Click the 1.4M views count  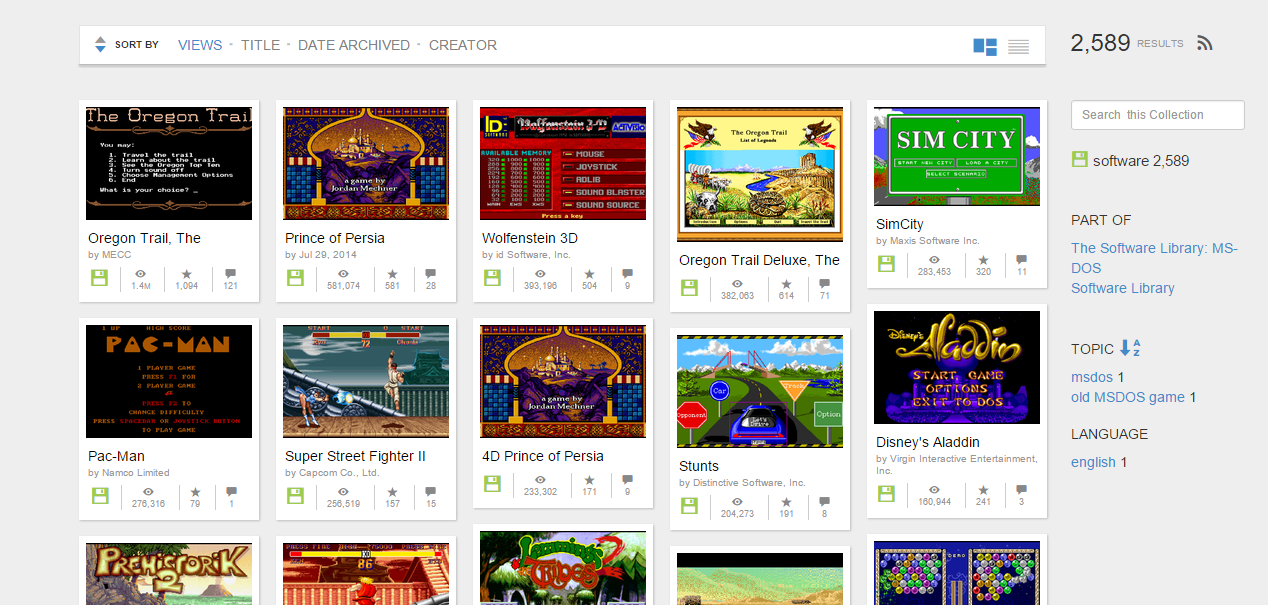click(x=141, y=286)
